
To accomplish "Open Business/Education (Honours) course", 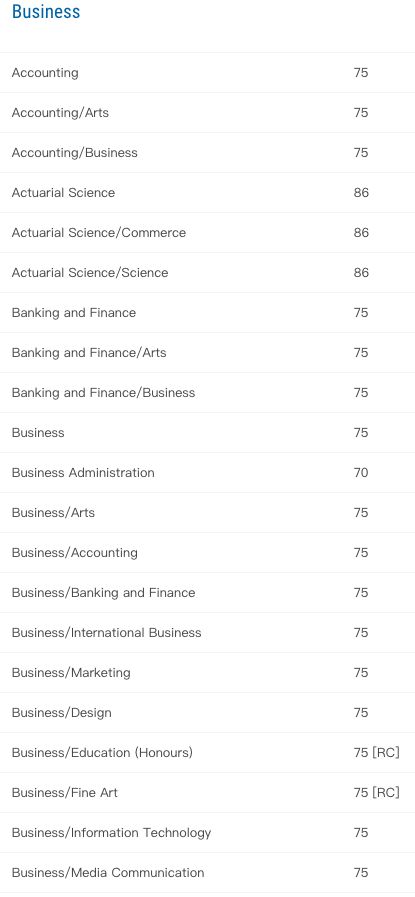I will click(x=207, y=753).
